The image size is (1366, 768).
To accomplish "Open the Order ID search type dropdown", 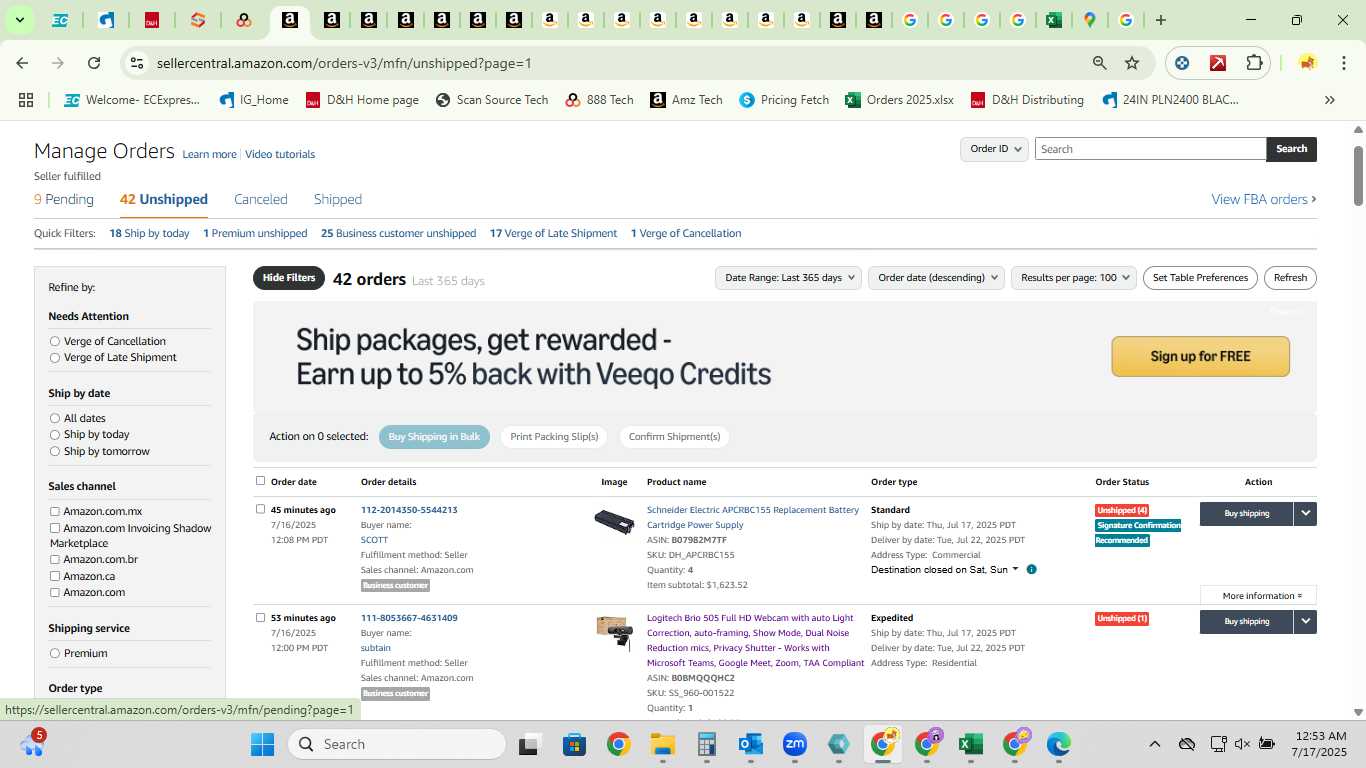I will pos(994,149).
